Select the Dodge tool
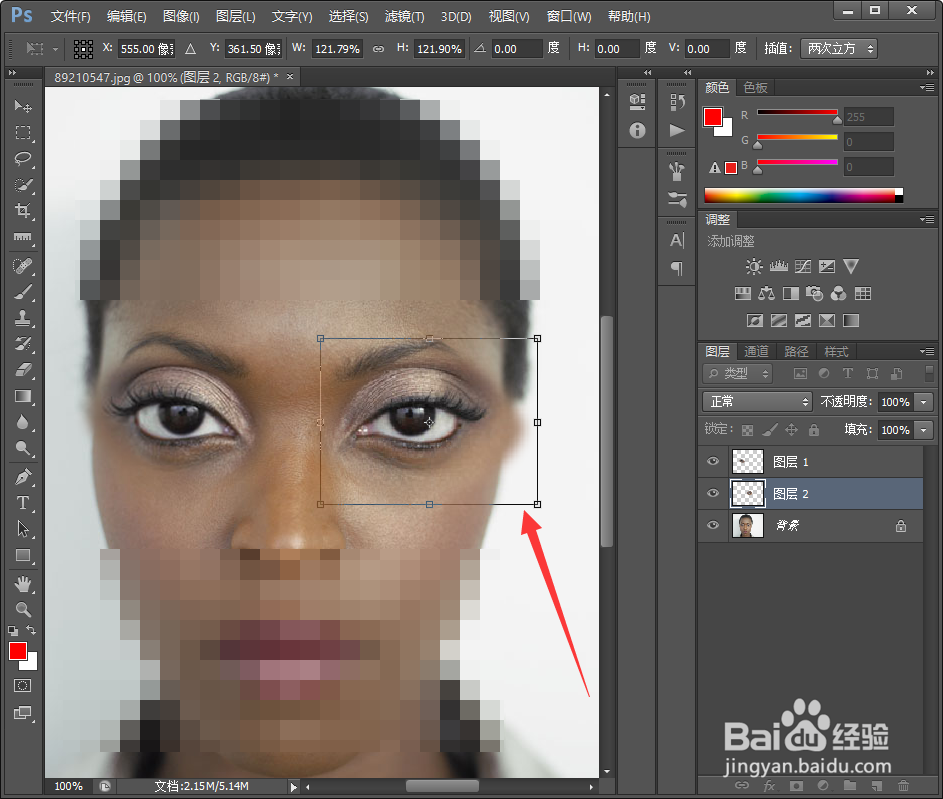The image size is (943, 799). pos(23,448)
